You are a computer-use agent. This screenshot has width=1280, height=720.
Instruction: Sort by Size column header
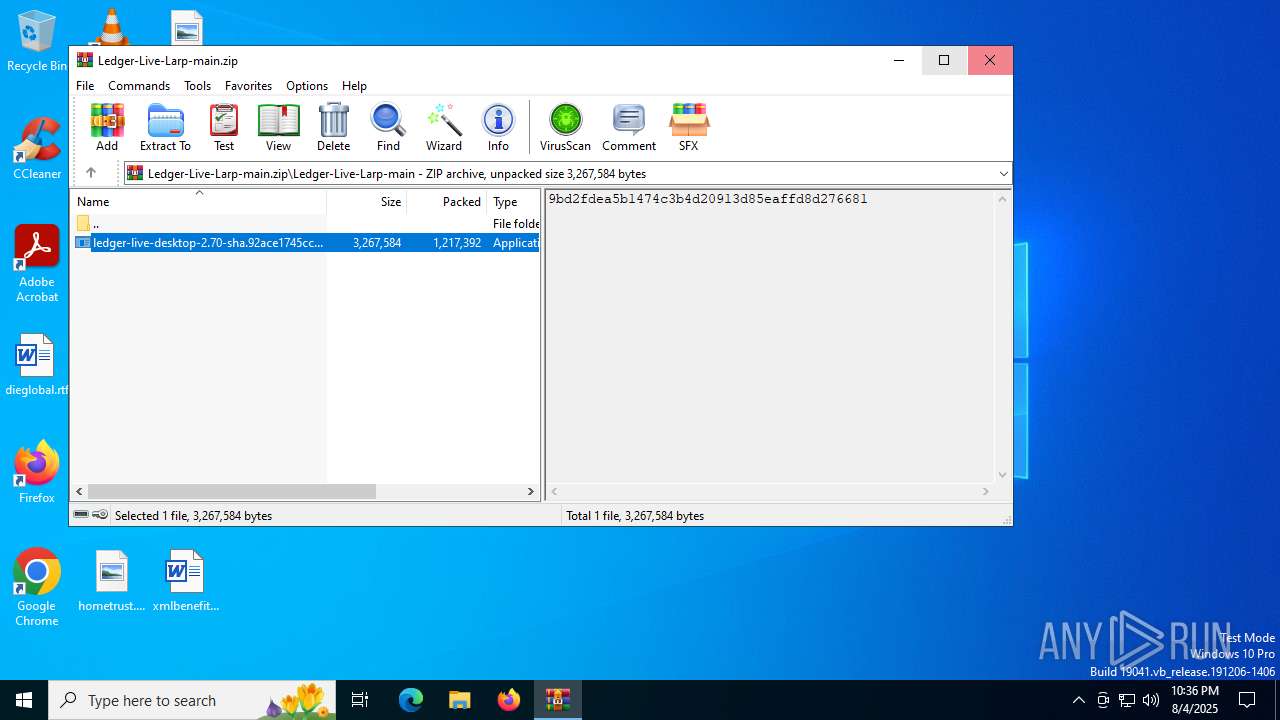367,202
